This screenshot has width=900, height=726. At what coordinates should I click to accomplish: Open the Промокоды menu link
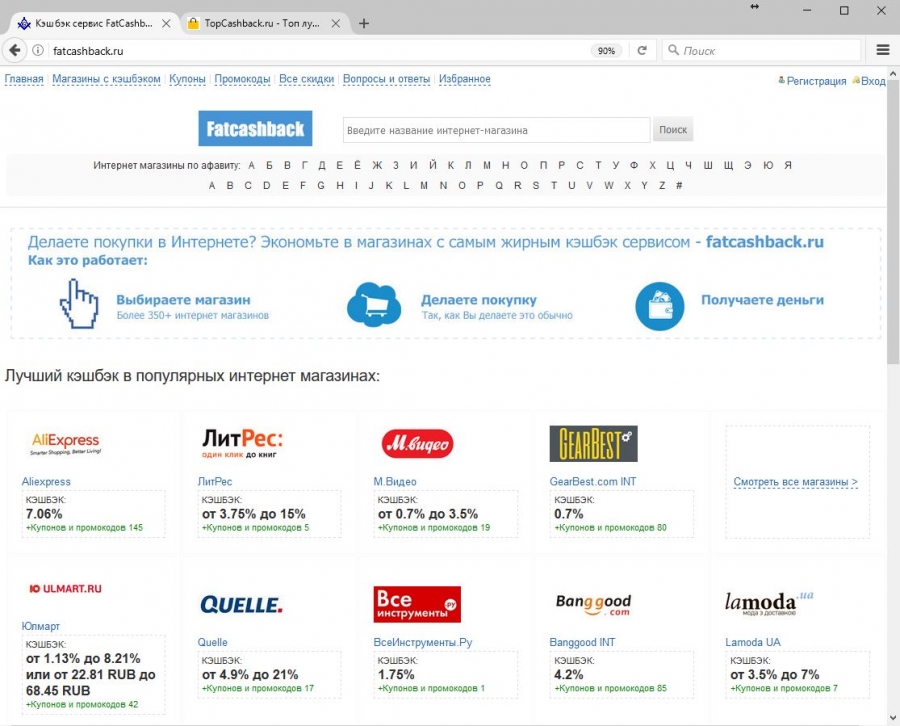242,79
